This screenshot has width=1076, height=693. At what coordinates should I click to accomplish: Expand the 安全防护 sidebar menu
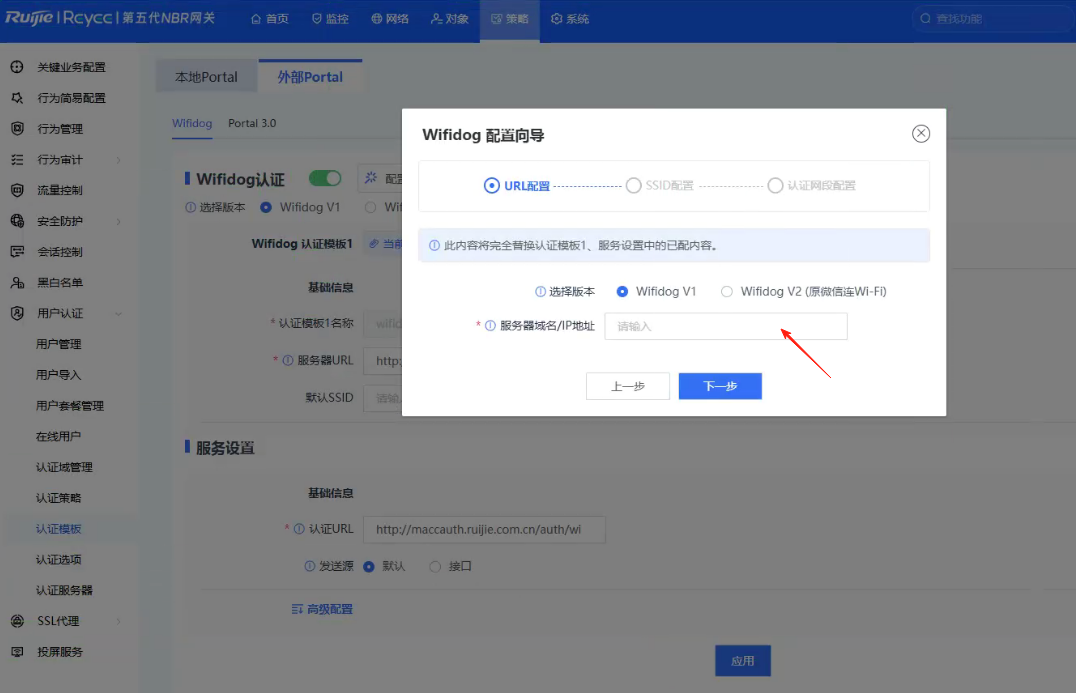(x=119, y=221)
